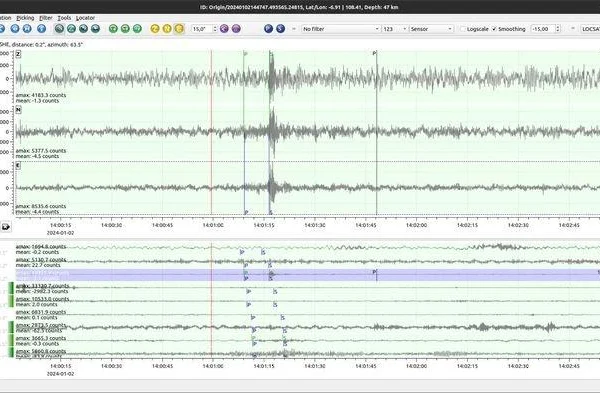Click inside the -15,00 value field
This screenshot has width=600, height=393.
click(543, 29)
